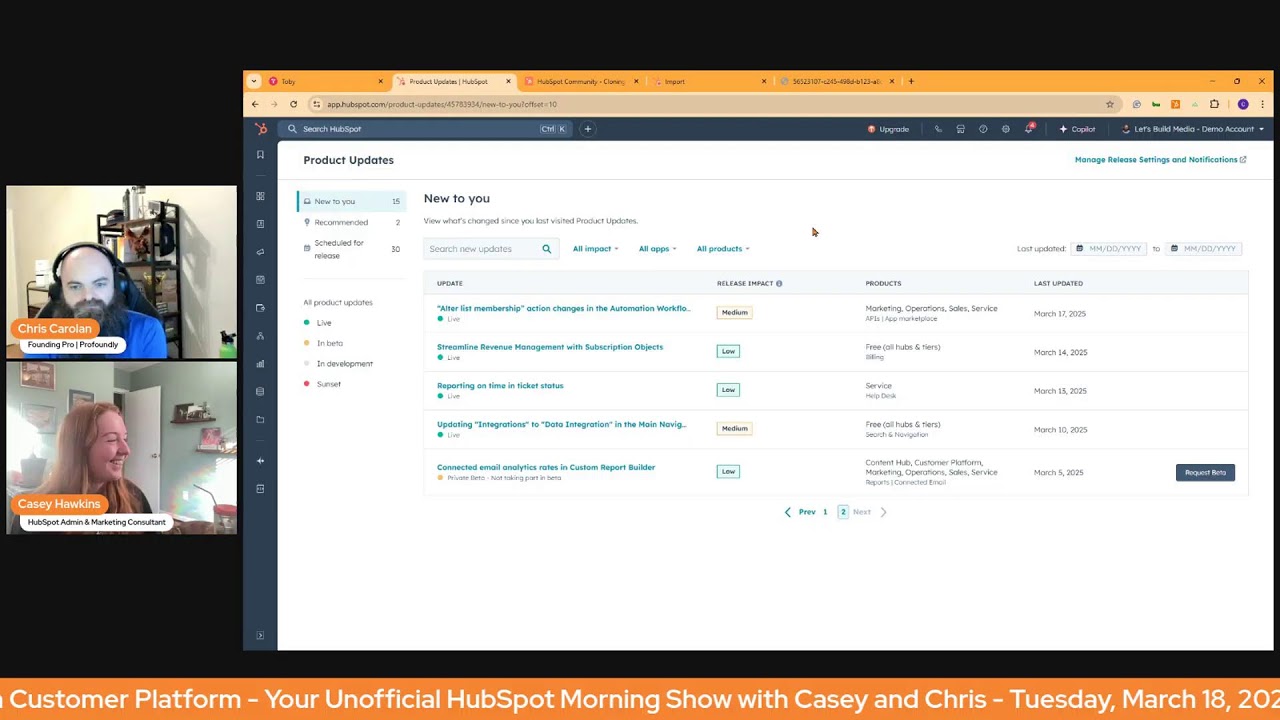
Task: Open CRM contacts icon in sidebar
Action: (260, 224)
